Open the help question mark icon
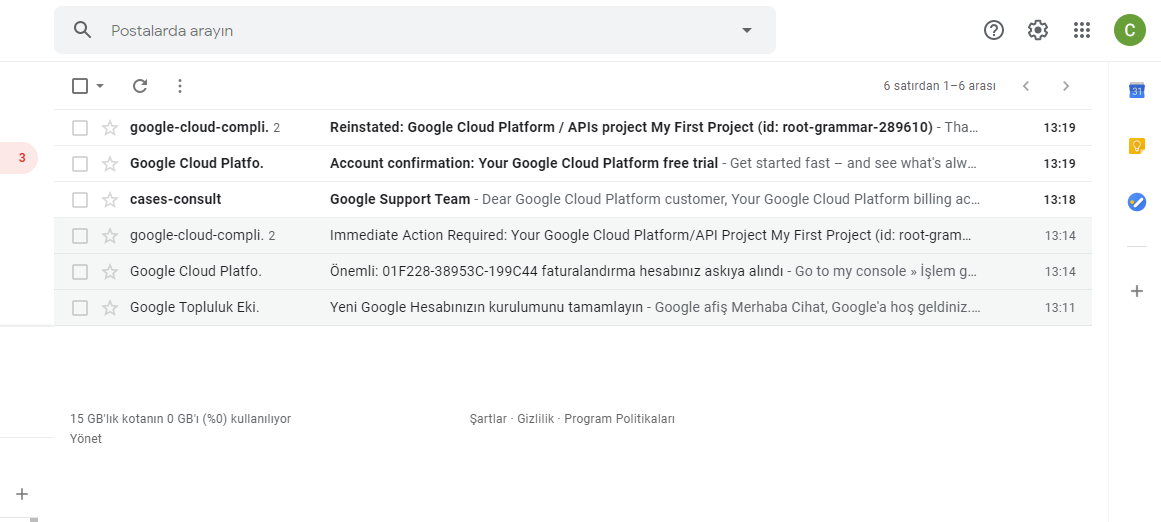Screen dimensions: 1161x522 click(994, 30)
